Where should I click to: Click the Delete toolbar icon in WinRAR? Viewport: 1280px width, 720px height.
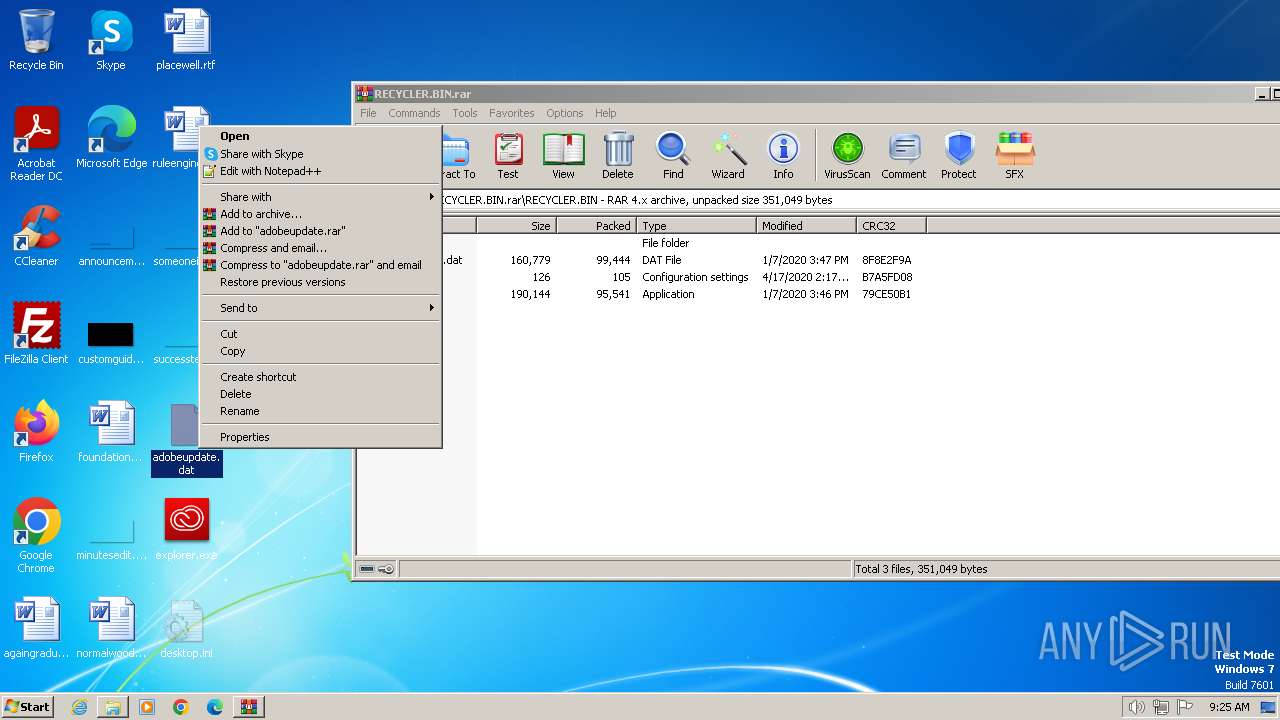coord(617,156)
